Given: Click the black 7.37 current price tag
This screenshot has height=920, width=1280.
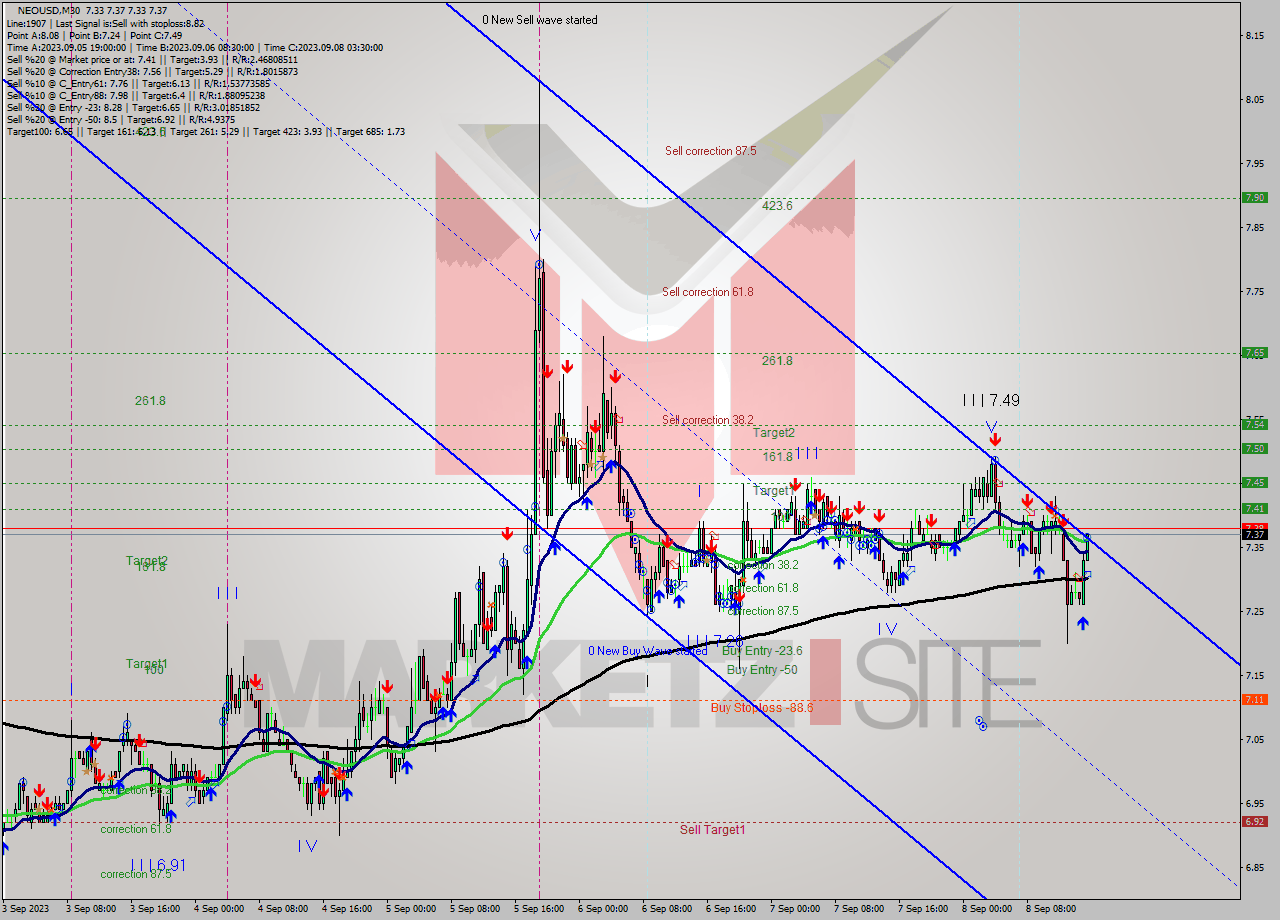Looking at the screenshot, I should tap(1254, 535).
